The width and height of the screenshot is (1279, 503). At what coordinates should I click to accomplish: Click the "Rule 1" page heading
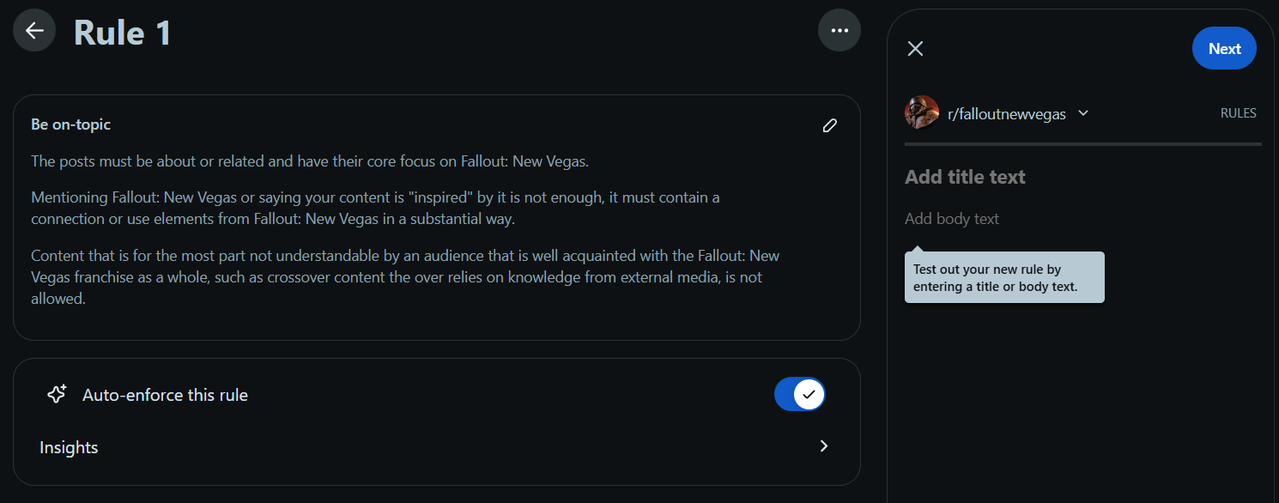(x=123, y=33)
